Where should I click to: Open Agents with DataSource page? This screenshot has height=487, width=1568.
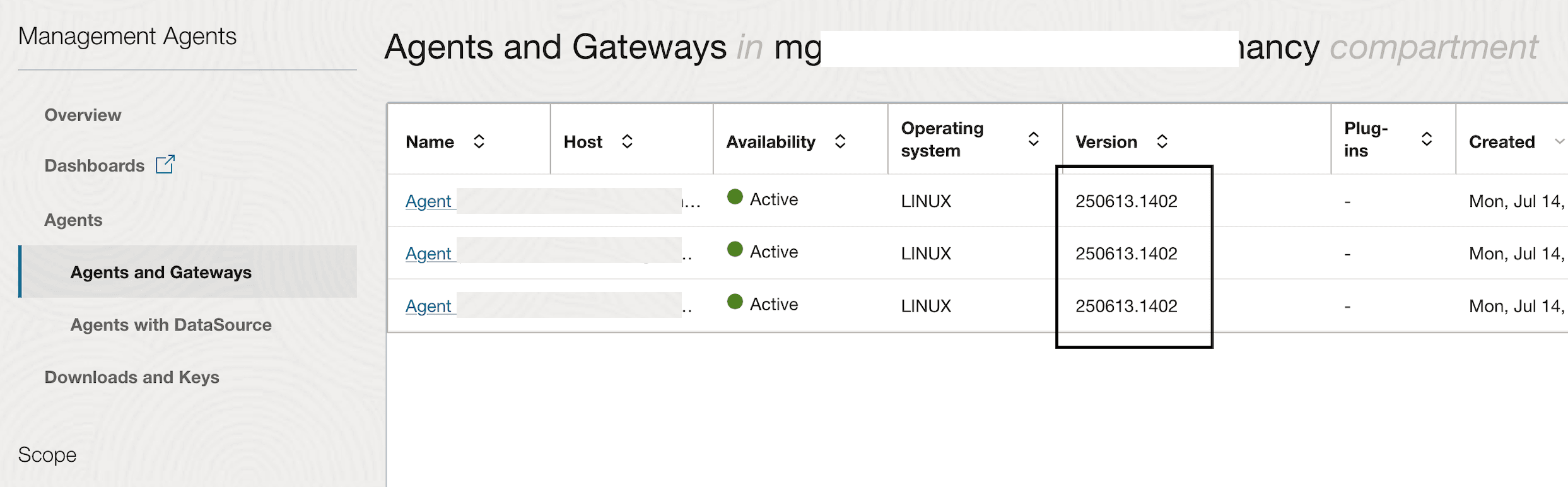pyautogui.click(x=171, y=324)
